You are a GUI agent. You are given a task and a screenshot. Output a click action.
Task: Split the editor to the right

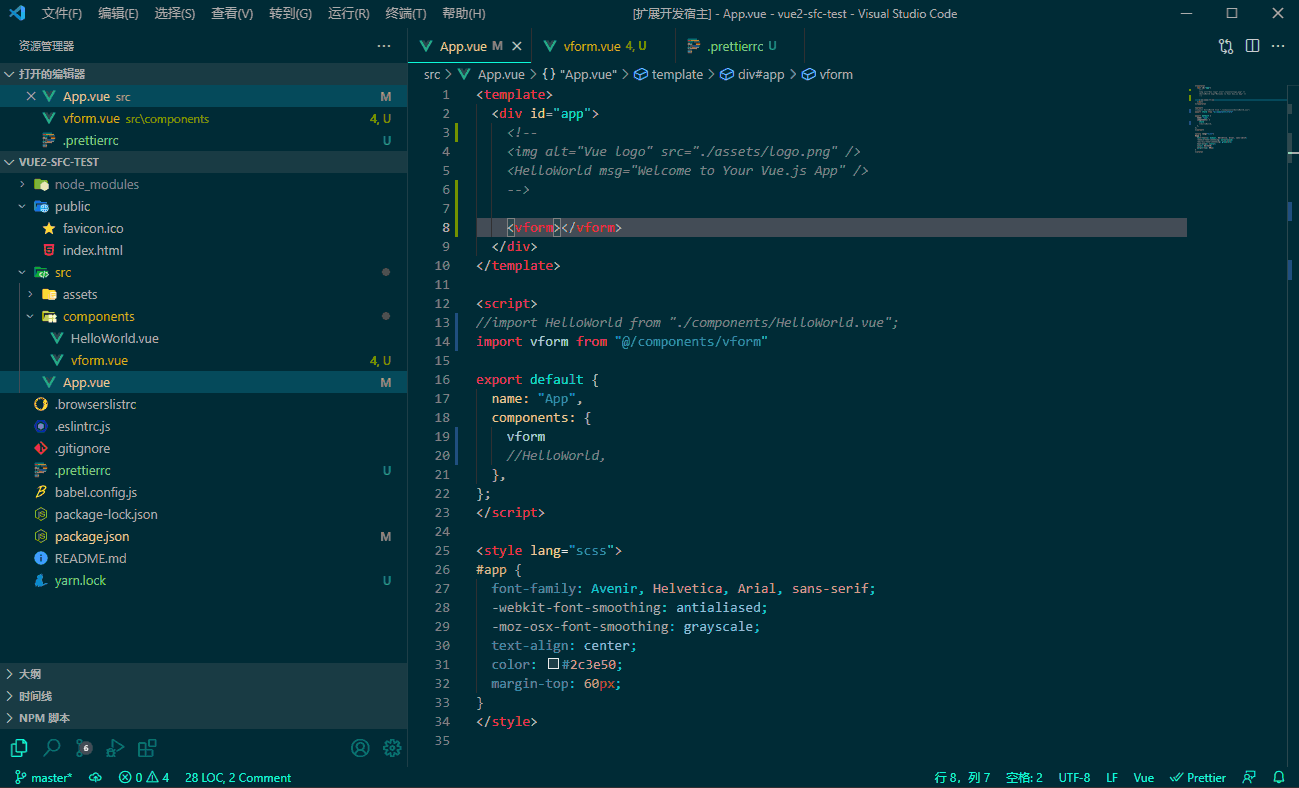pos(1252,46)
